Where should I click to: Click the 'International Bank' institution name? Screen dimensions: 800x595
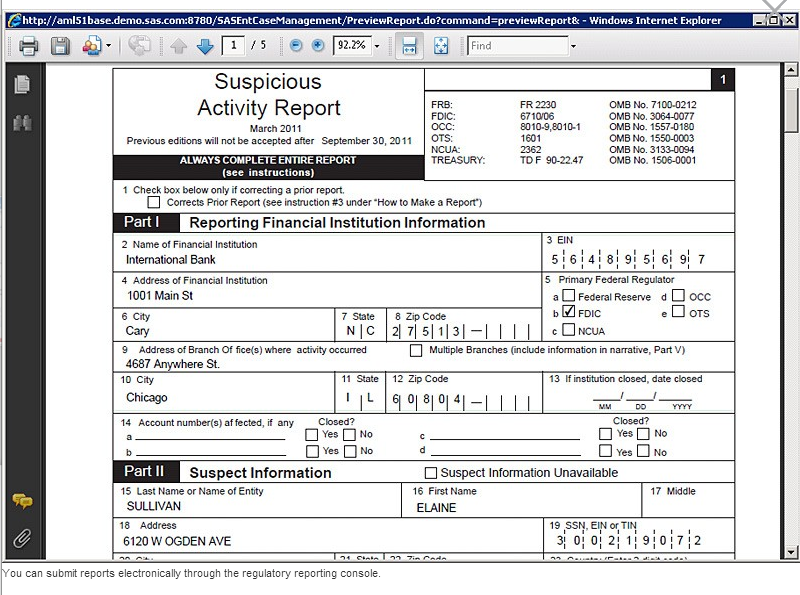pos(171,260)
